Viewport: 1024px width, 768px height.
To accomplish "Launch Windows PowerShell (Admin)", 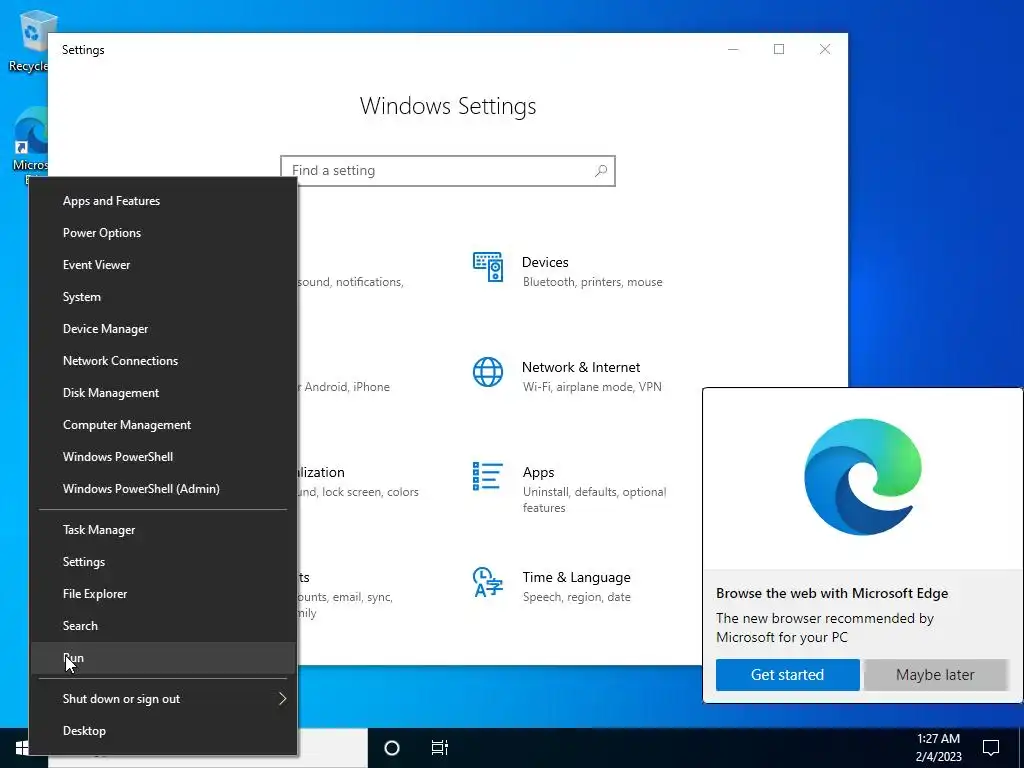I will pos(163,488).
